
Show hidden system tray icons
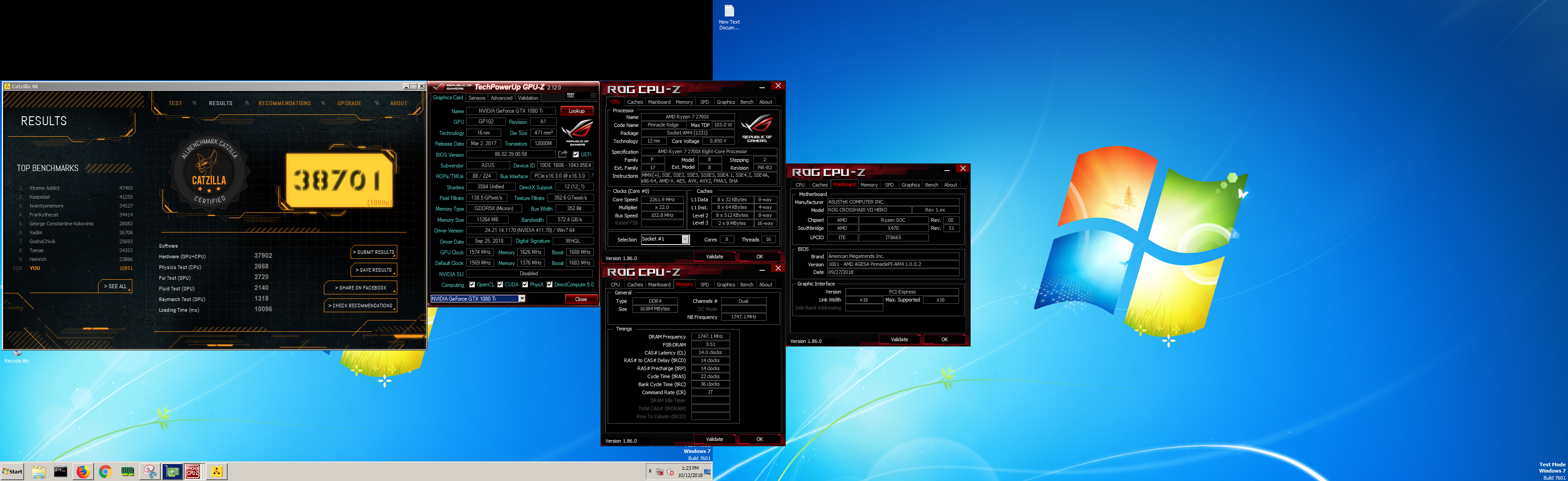pos(650,471)
